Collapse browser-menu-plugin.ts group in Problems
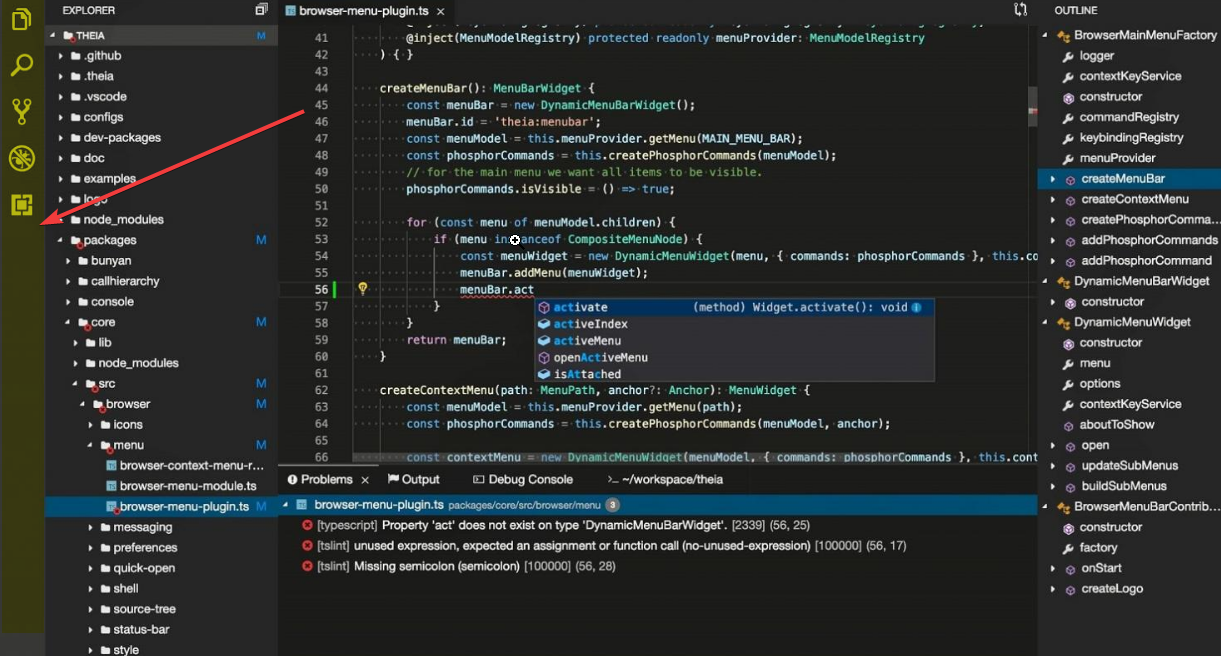 coord(286,505)
